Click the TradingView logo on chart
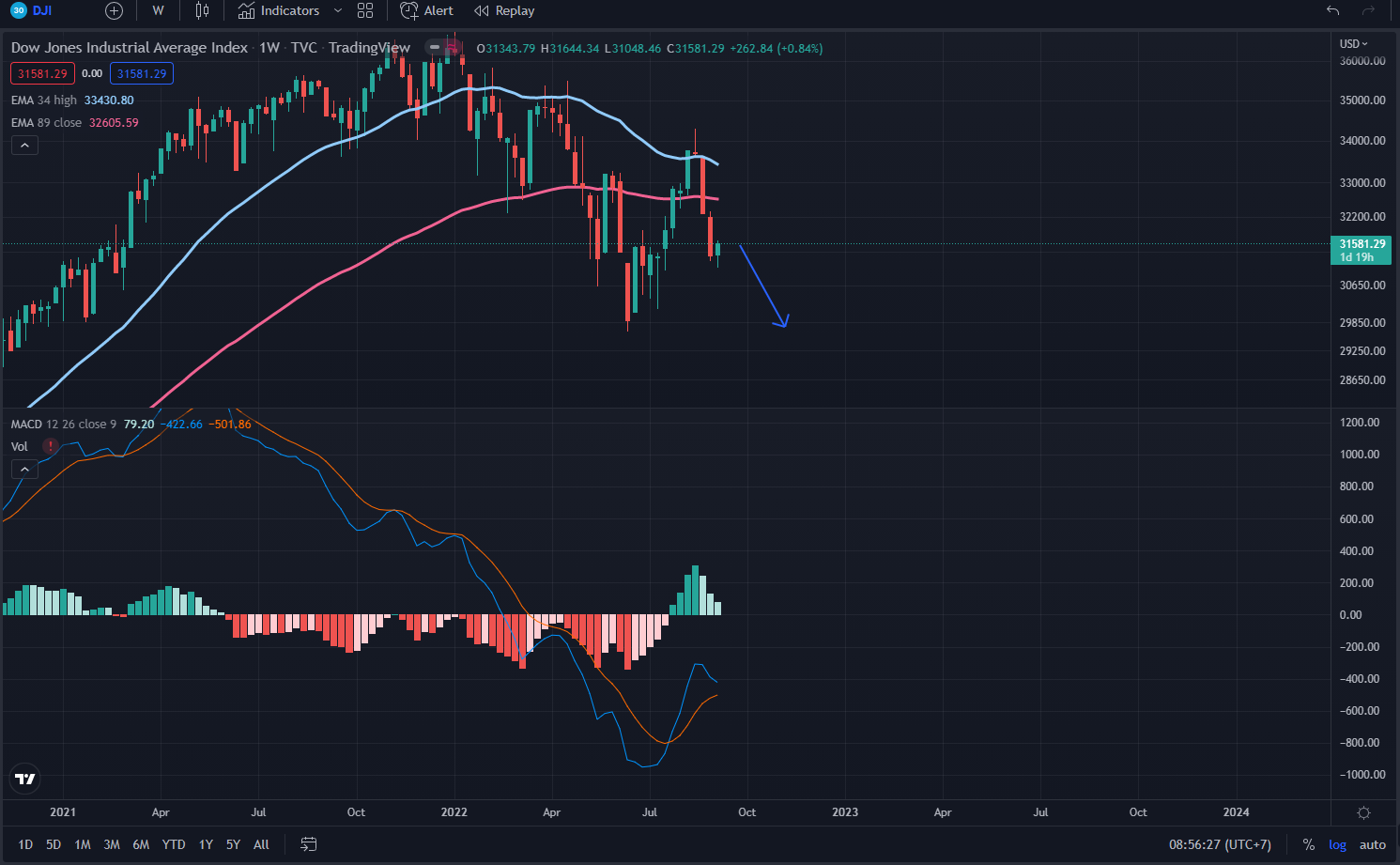 [25, 779]
